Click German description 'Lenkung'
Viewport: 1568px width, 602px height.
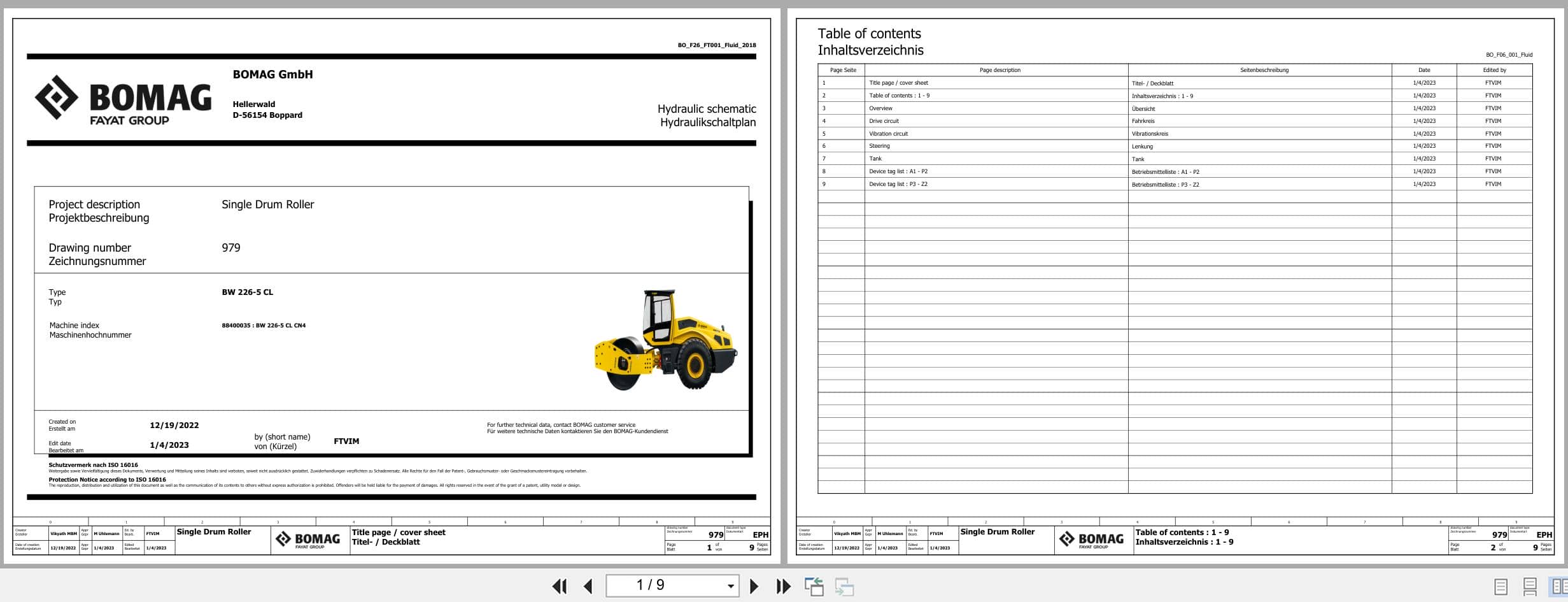coord(1142,147)
